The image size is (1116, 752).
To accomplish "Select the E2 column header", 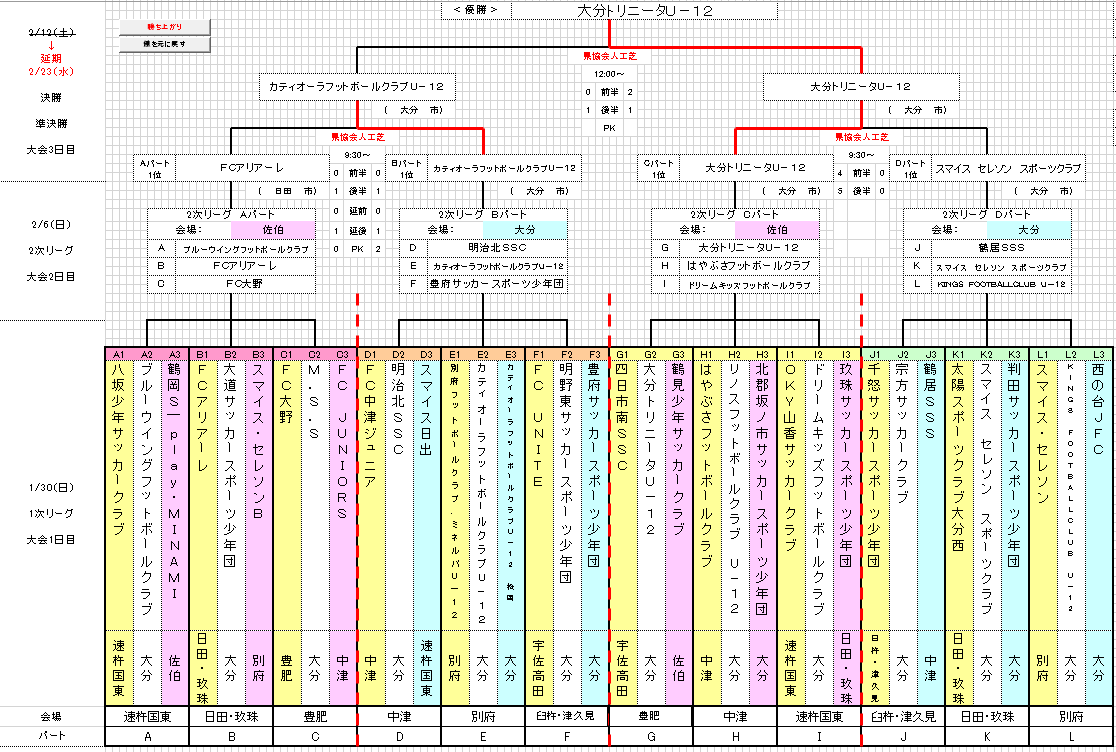I will pyautogui.click(x=483, y=354).
